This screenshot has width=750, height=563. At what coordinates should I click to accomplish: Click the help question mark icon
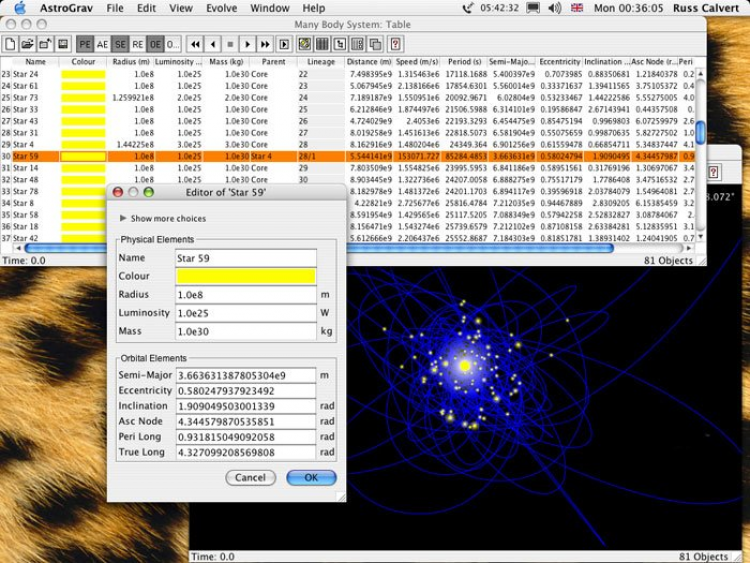click(396, 44)
